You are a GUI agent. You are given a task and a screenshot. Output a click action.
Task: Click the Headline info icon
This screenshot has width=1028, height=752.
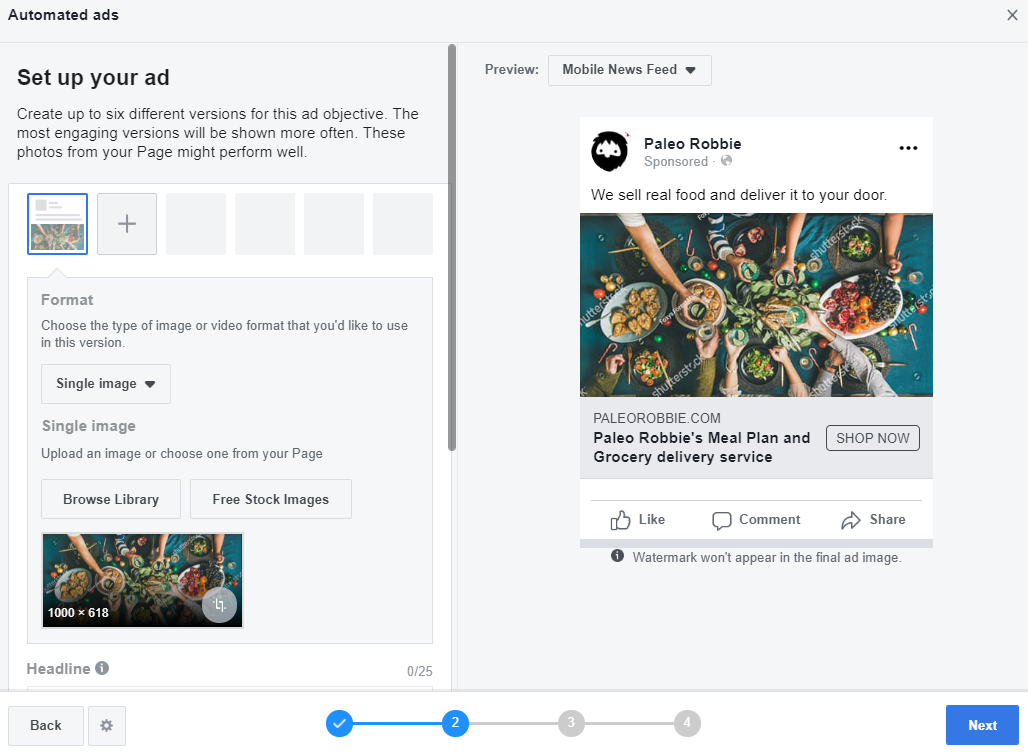click(102, 668)
